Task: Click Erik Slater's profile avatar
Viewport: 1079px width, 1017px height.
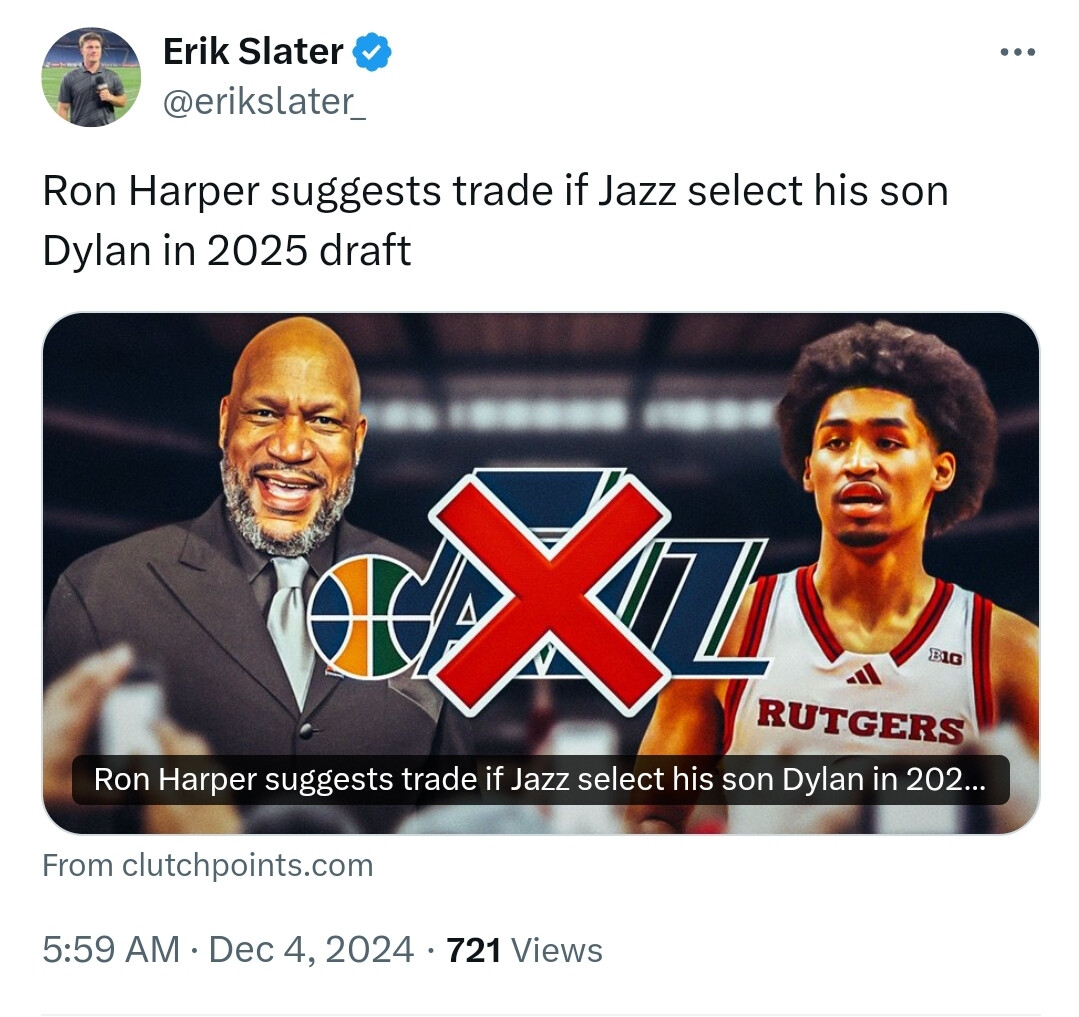Action: pyautogui.click(x=91, y=77)
